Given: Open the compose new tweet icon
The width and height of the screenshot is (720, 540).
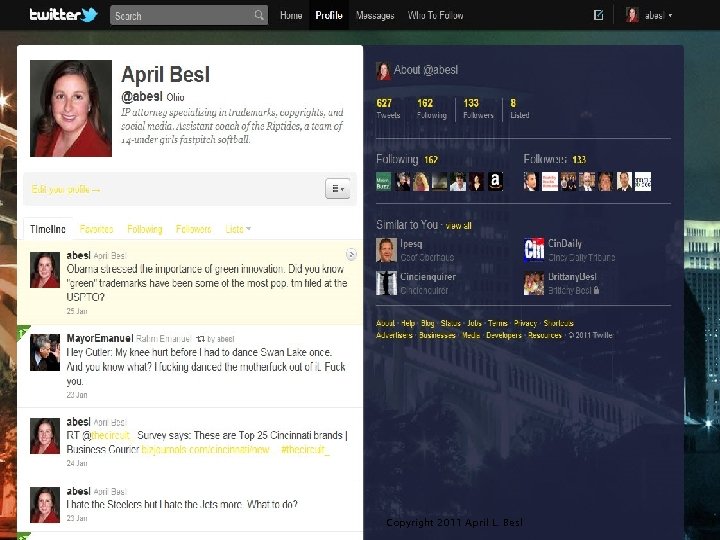Looking at the screenshot, I should pos(598,15).
